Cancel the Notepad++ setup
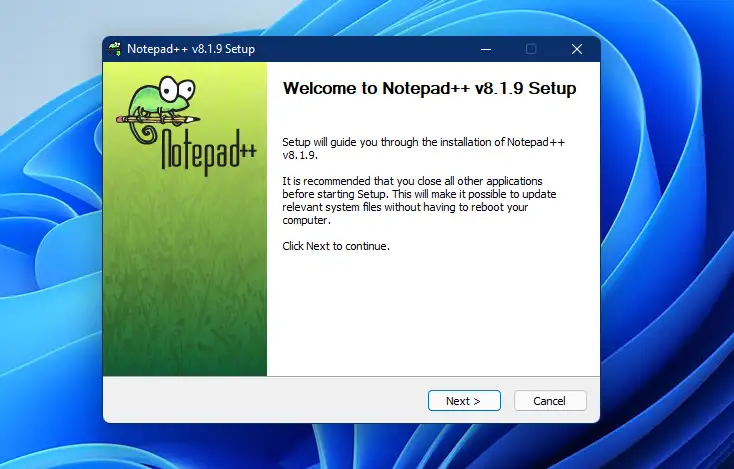The height and width of the screenshot is (469, 734). click(550, 401)
